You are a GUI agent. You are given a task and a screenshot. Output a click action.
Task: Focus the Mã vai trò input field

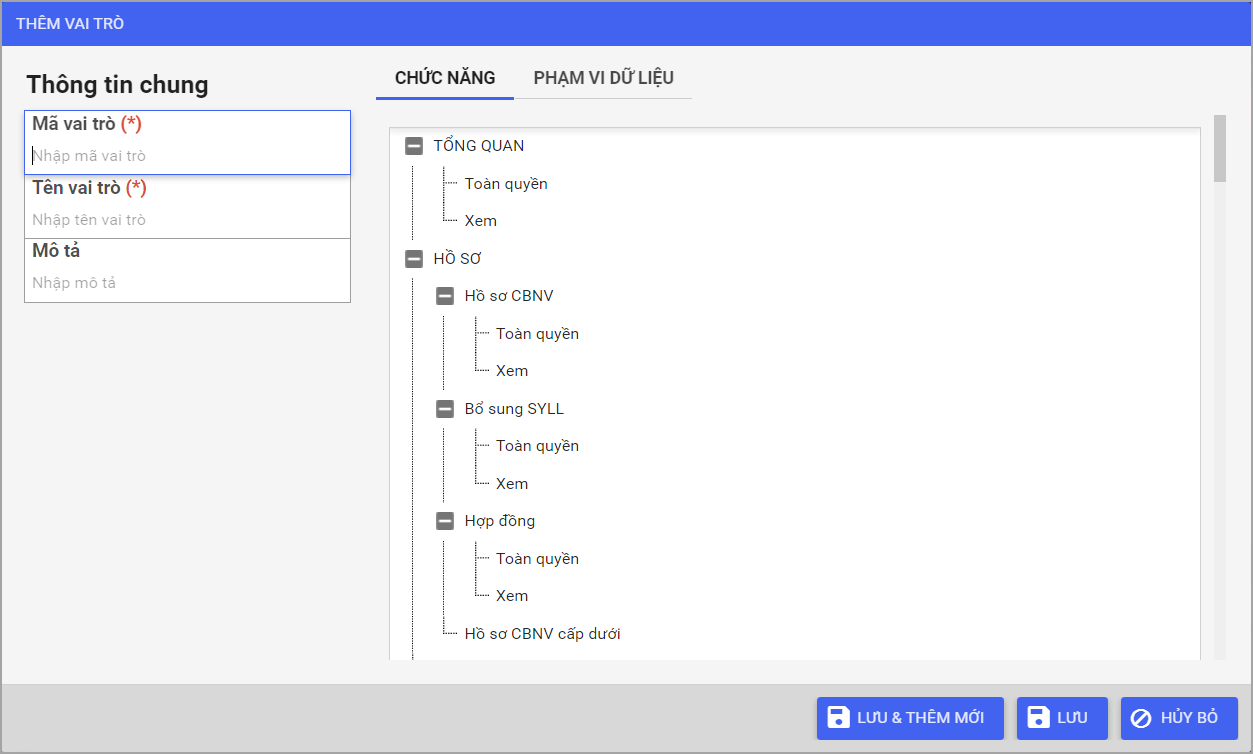(x=188, y=156)
